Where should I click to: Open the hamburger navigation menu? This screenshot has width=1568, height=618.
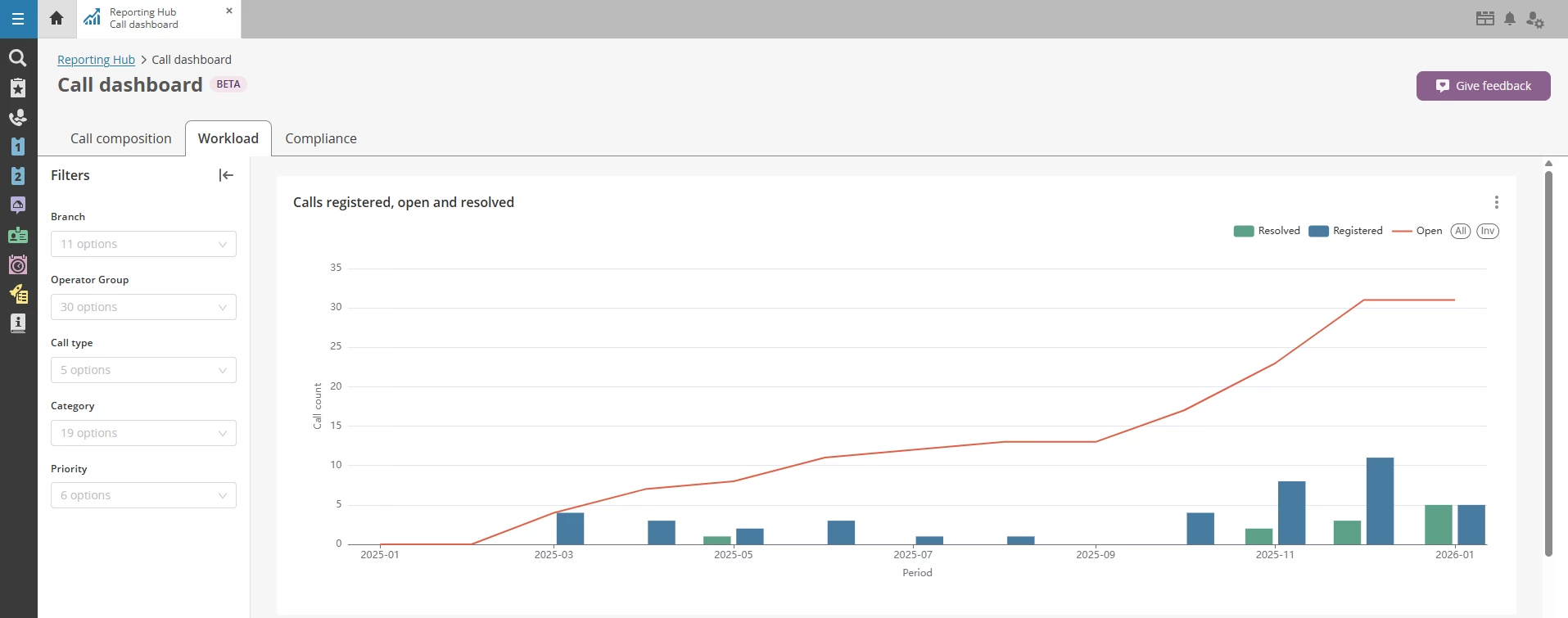18,19
